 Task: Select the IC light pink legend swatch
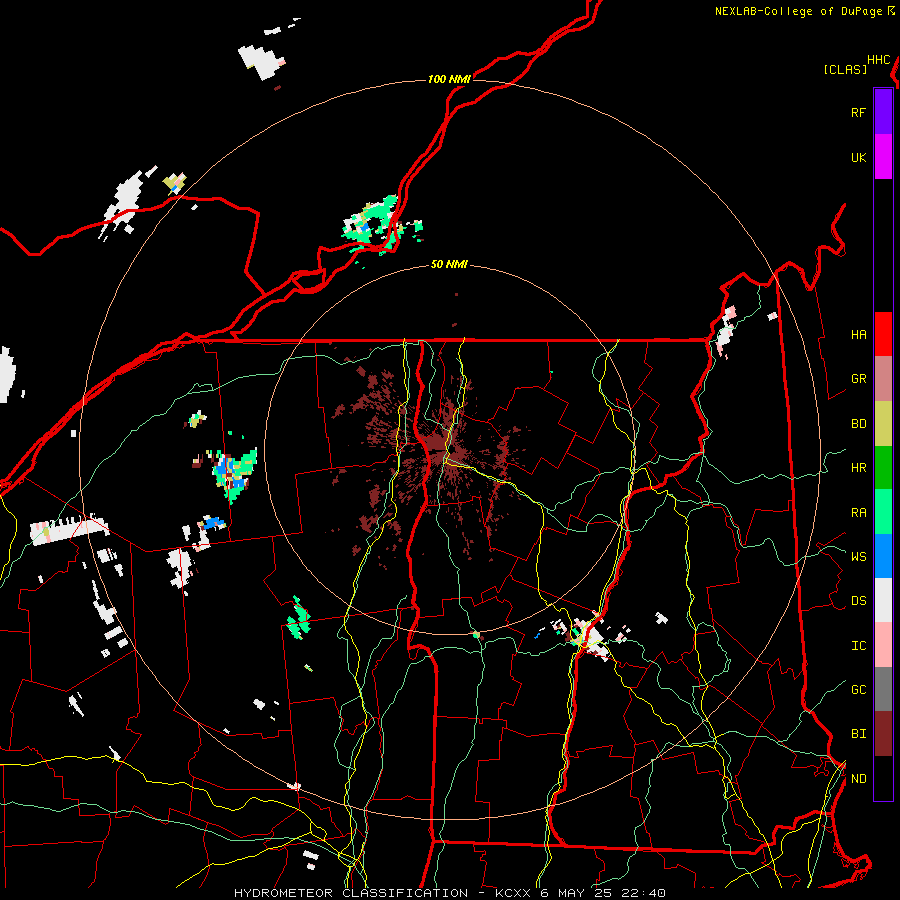point(883,645)
